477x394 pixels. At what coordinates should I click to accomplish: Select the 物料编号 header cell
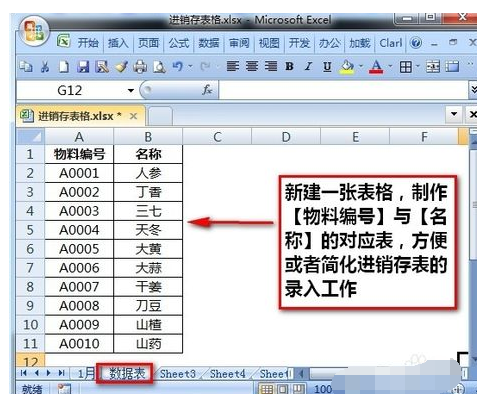coord(79,154)
